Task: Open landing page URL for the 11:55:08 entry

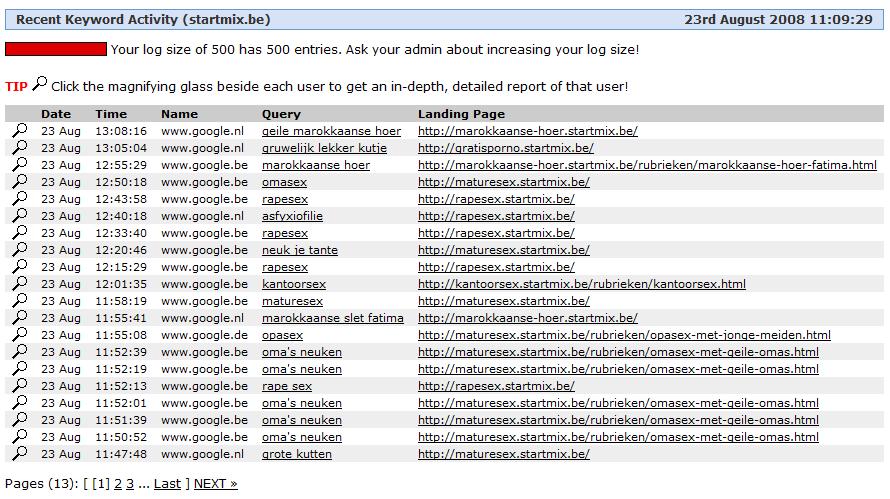Action: click(624, 335)
